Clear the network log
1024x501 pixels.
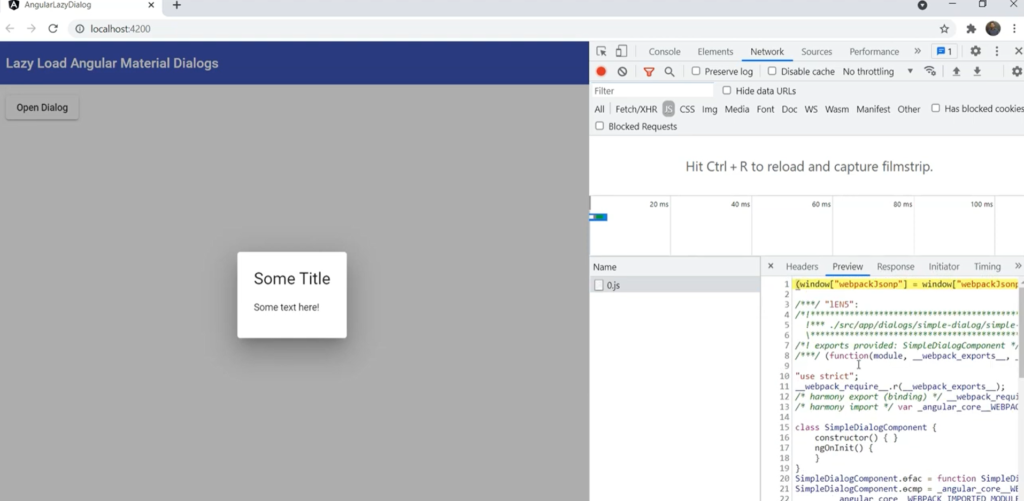point(622,72)
